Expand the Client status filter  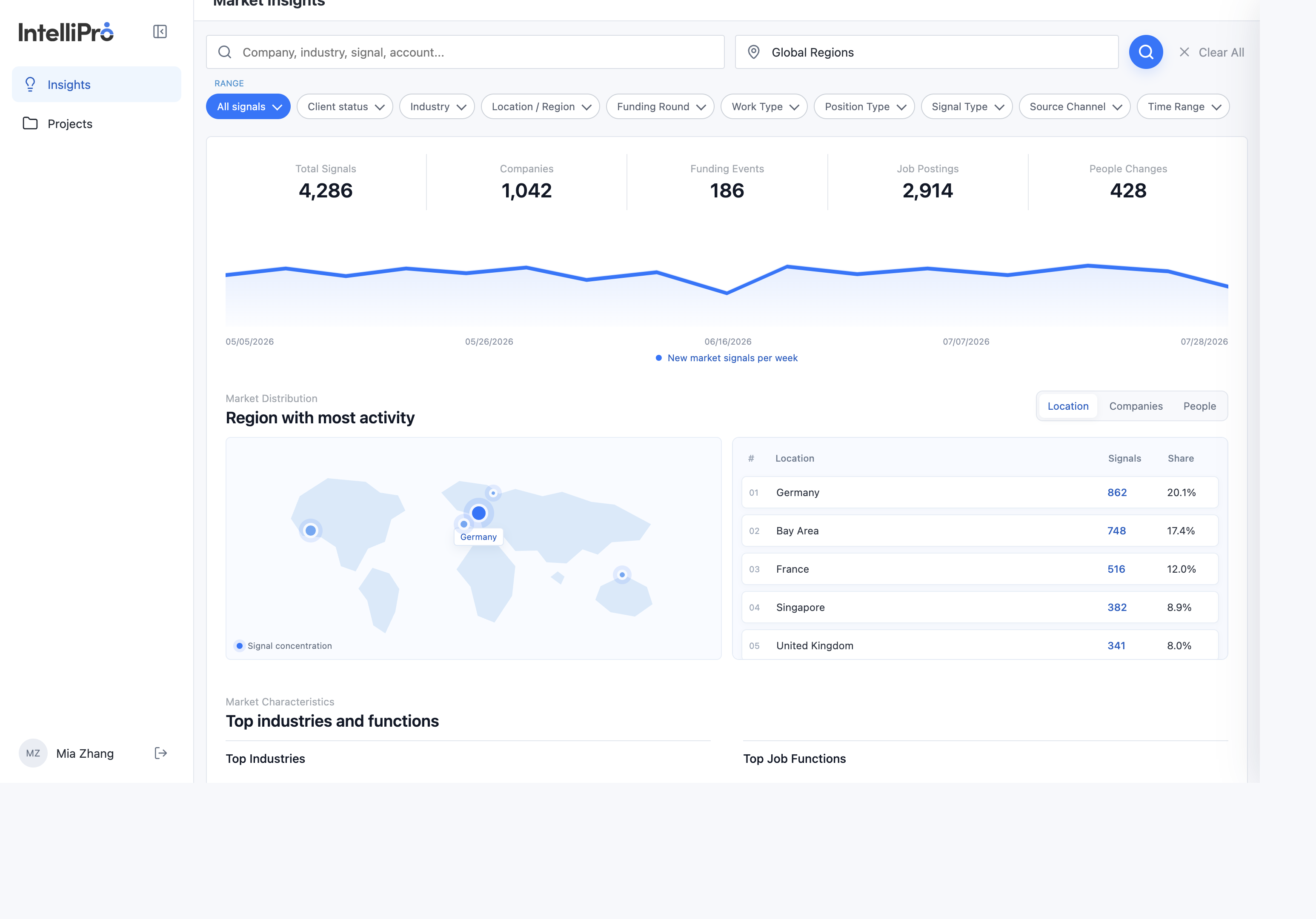(345, 106)
